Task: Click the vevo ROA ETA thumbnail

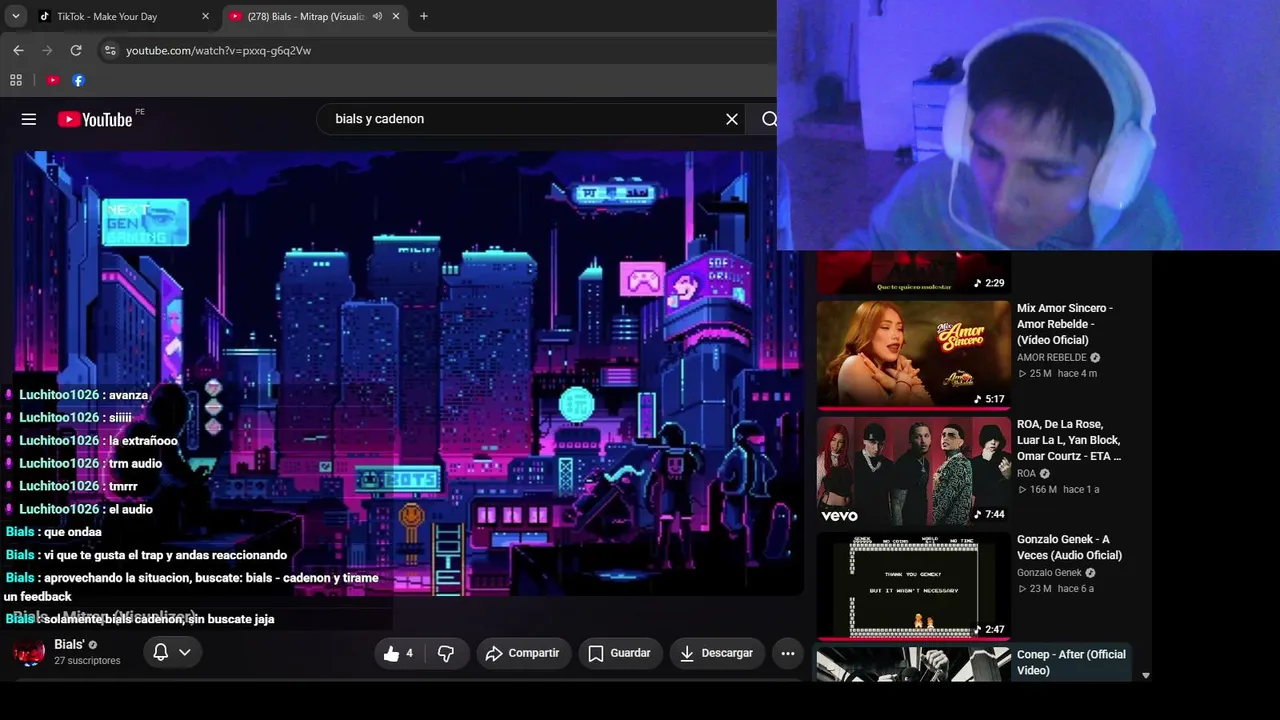Action: [913, 470]
